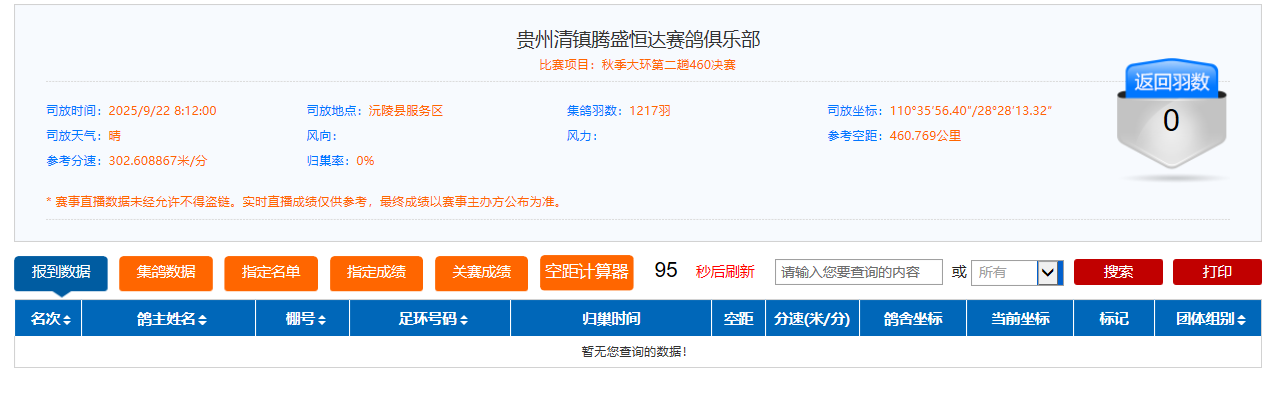Switch to 报到数据 tab
1270x409 pixels.
[x=61, y=272]
